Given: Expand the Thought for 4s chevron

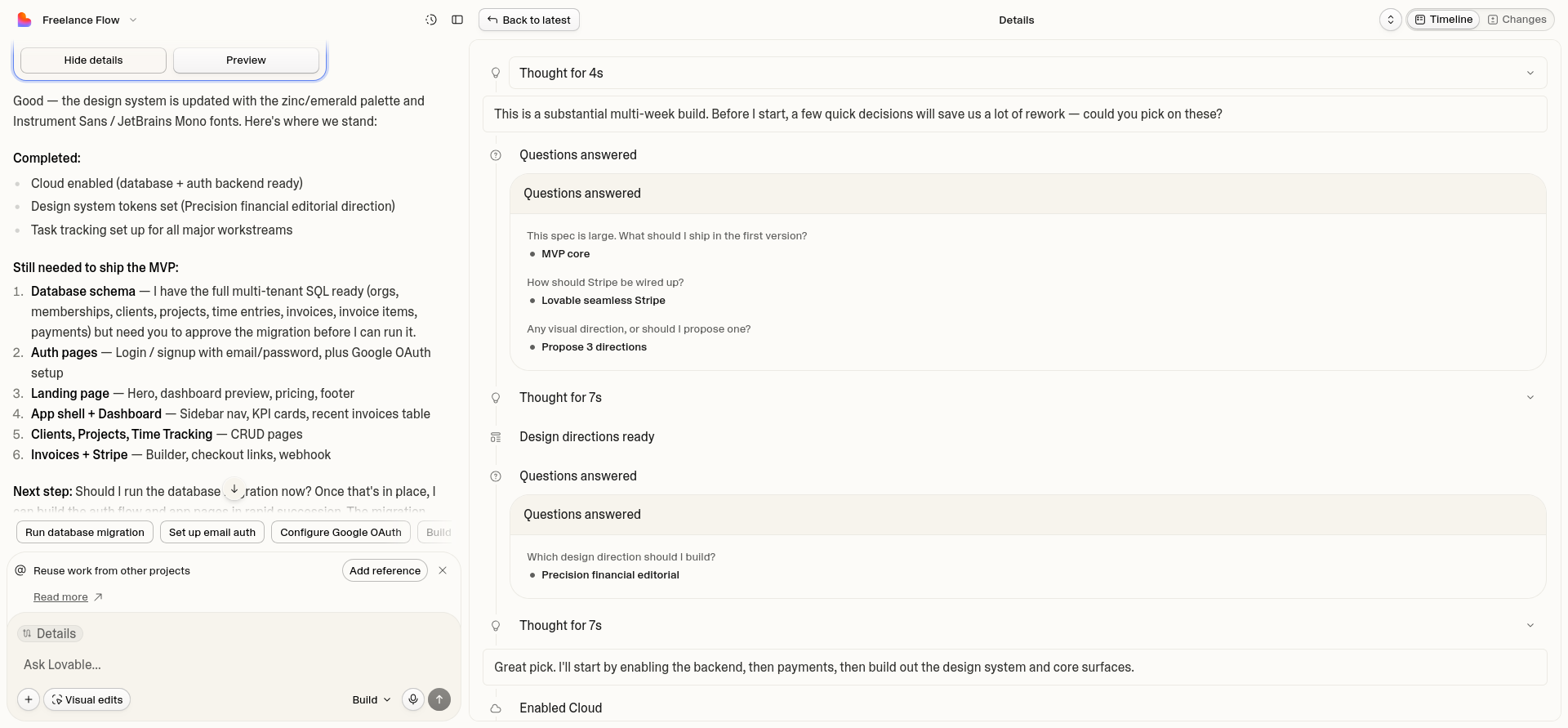Looking at the screenshot, I should 1530,74.
